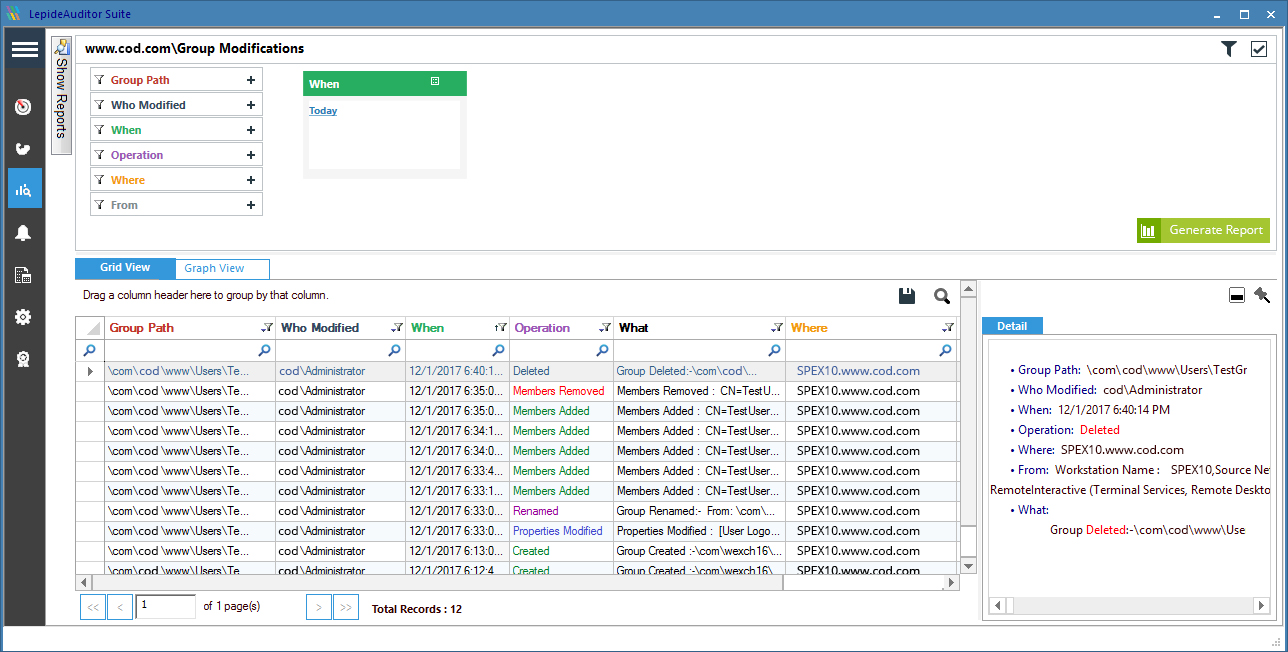
Task: Expand the Who Modified filter with plus
Action: click(251, 105)
